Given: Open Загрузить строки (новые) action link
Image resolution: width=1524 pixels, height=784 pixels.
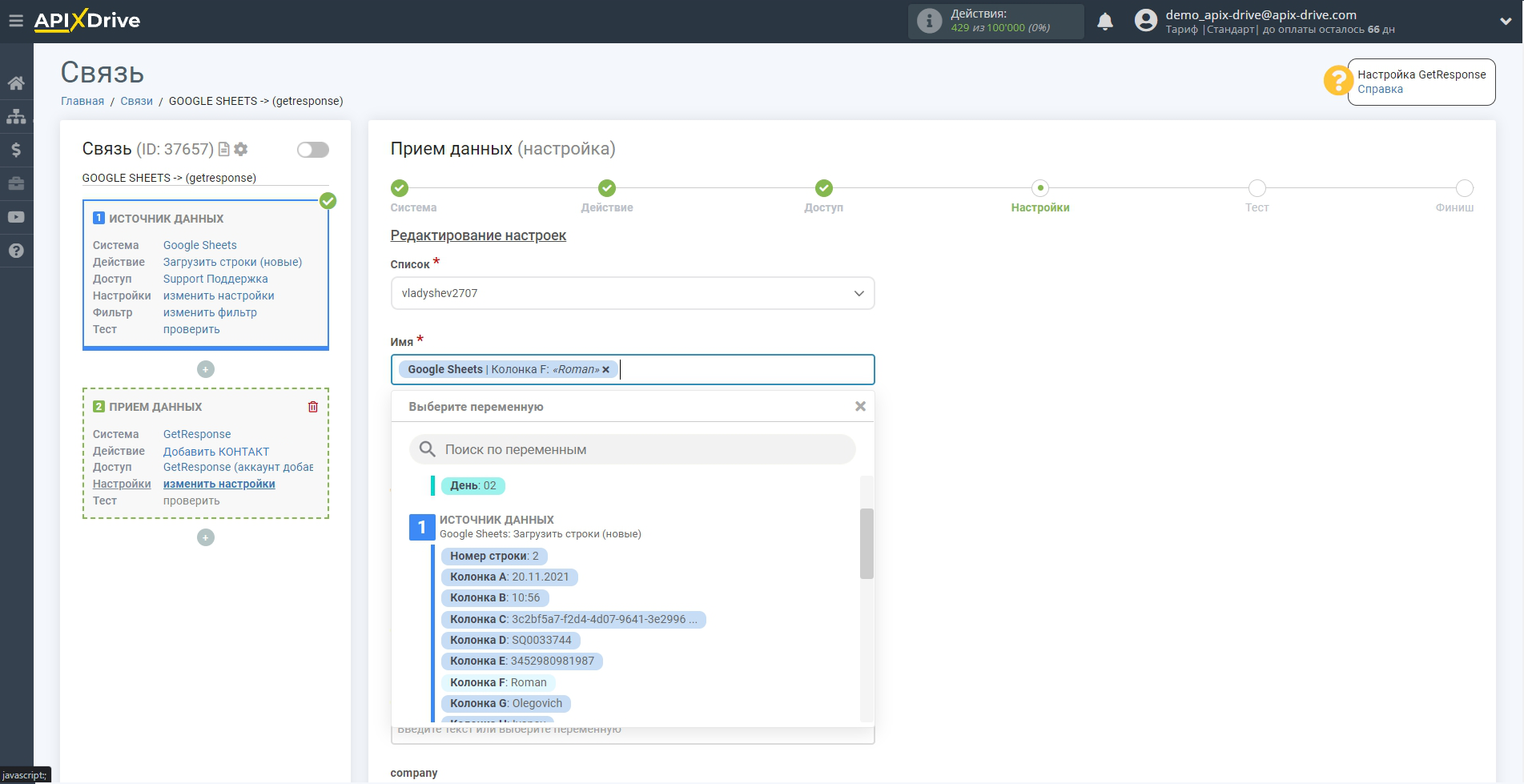Looking at the screenshot, I should click(232, 262).
